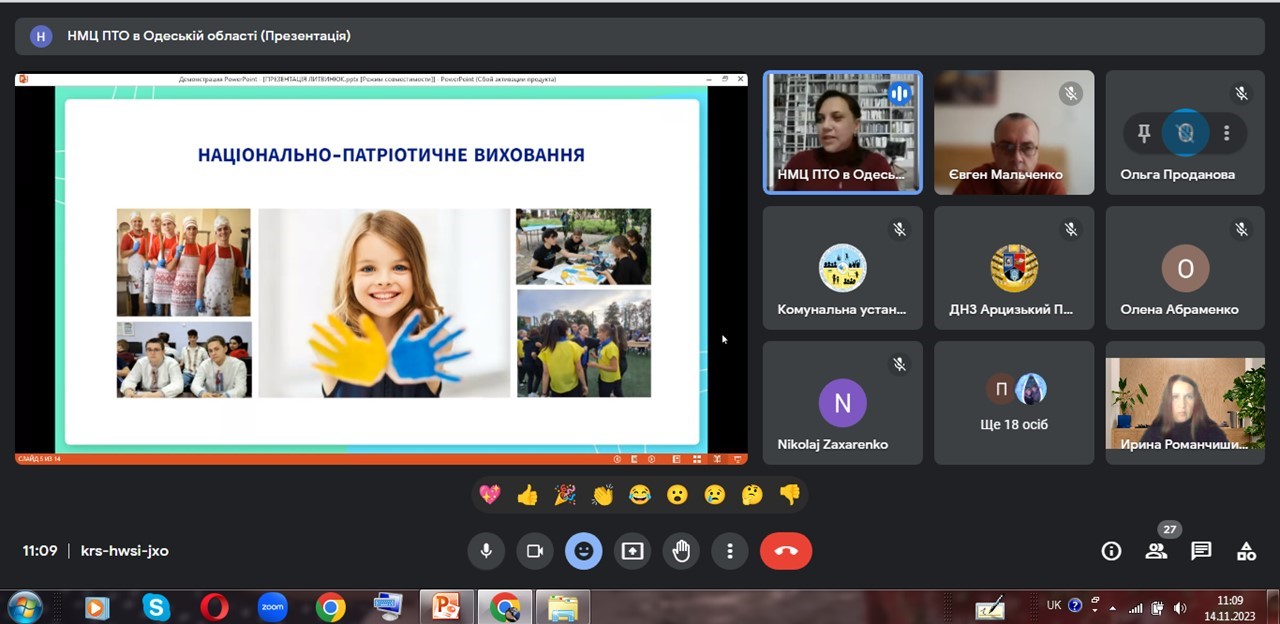Show the participants list panel
Screen dimensions: 1280x624
(1156, 551)
